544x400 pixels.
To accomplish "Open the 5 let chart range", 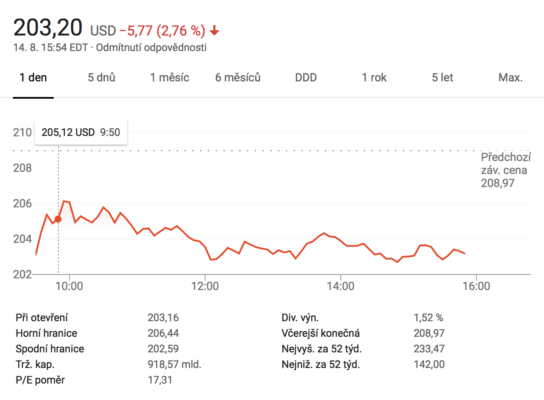I will click(x=442, y=77).
